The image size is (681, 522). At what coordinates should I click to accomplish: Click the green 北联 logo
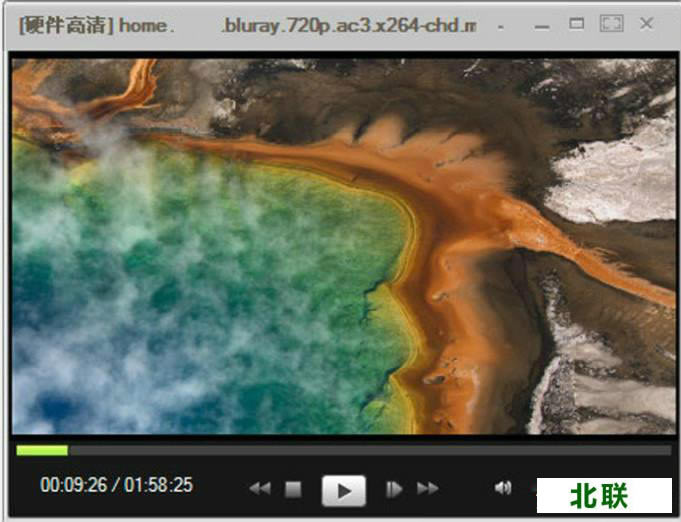[x=604, y=495]
